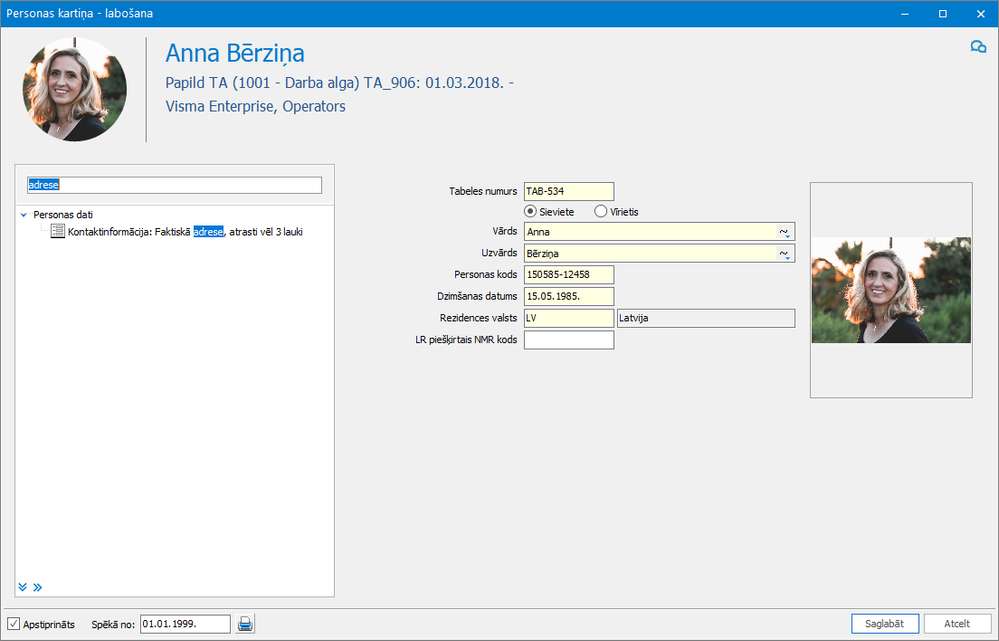This screenshot has height=641, width=999.
Task: Click Anna Bērziņa's round profile avatar
Action: 75,90
